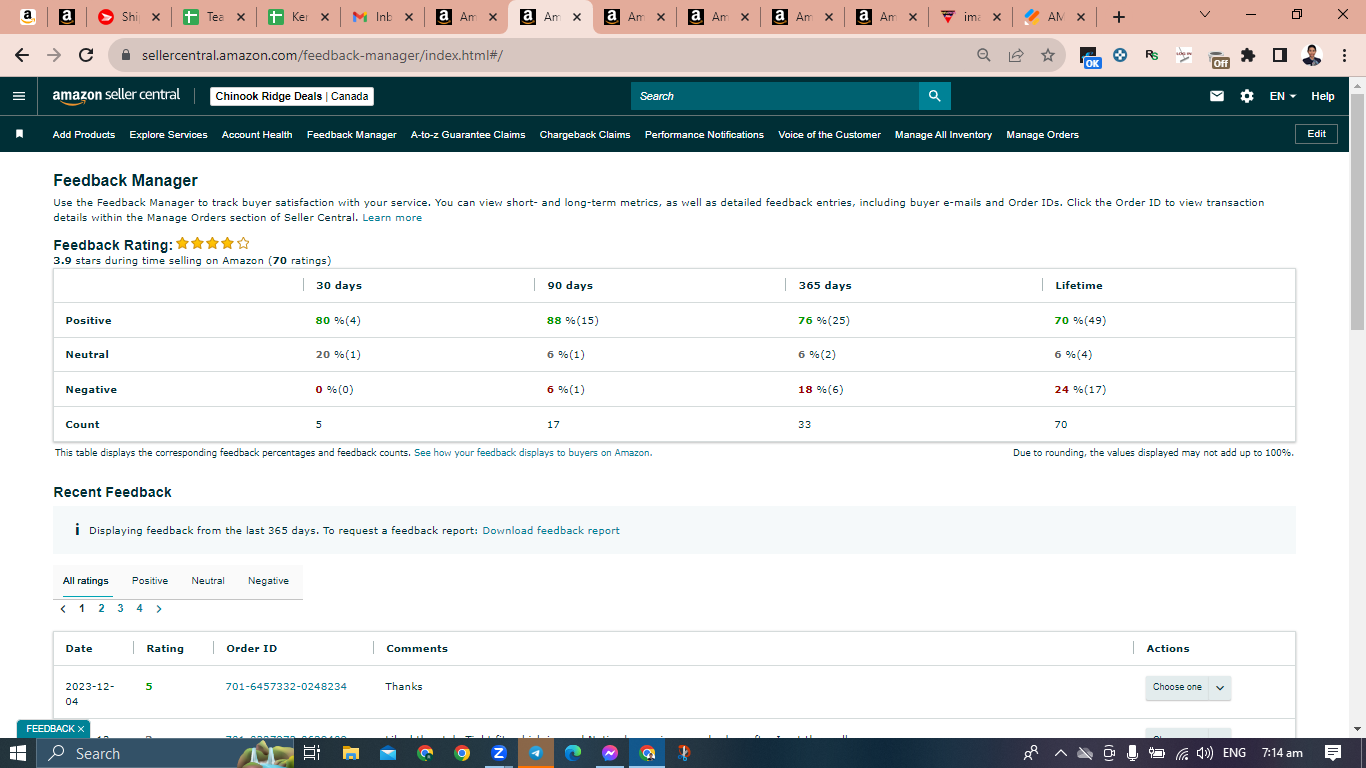Viewport: 1366px width, 768px height.
Task: Open order 701-6457332-0248234
Action: click(x=286, y=687)
